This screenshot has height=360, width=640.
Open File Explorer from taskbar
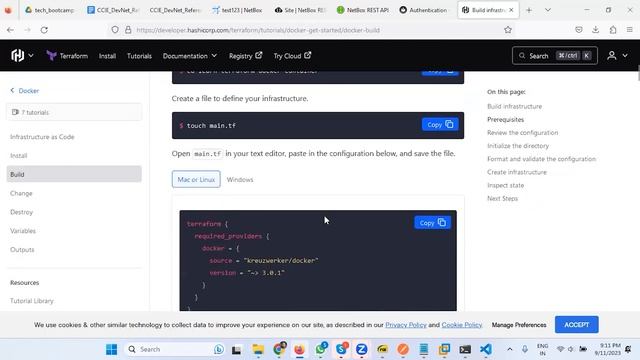click(x=258, y=349)
